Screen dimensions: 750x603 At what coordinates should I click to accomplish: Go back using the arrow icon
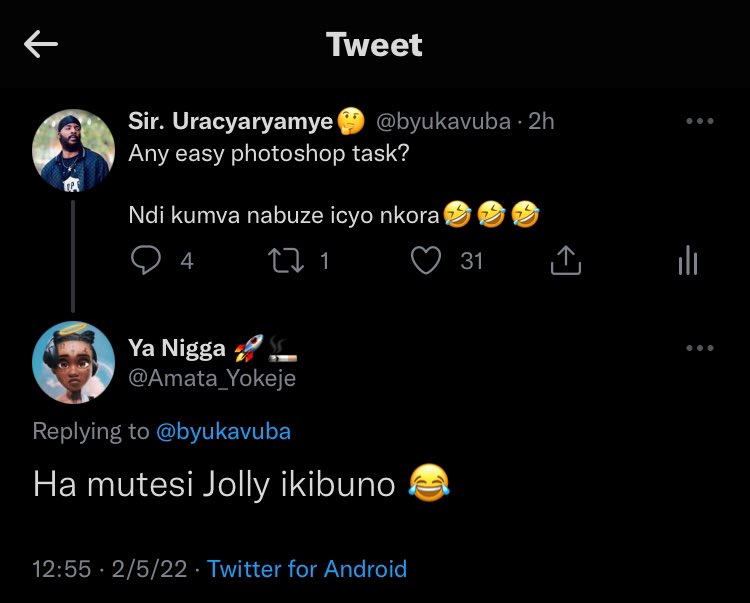click(41, 45)
